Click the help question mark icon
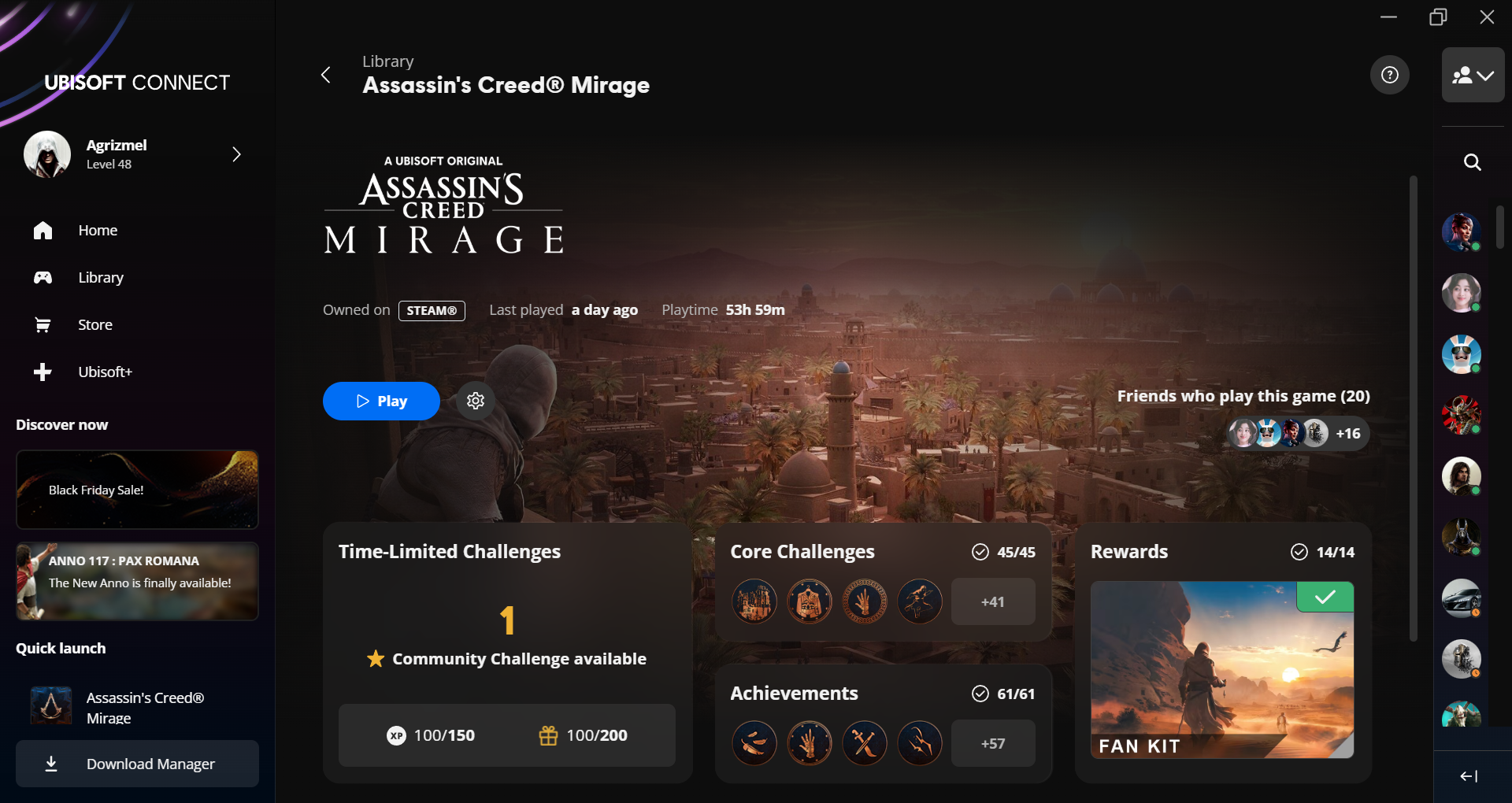Viewport: 1512px width, 803px height. point(1390,75)
